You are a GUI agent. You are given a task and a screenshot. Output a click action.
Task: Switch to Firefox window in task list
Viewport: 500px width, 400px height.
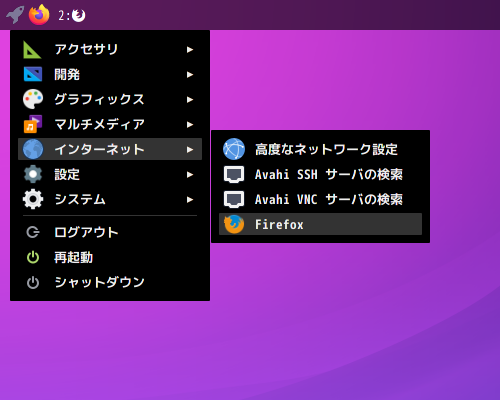[79, 15]
